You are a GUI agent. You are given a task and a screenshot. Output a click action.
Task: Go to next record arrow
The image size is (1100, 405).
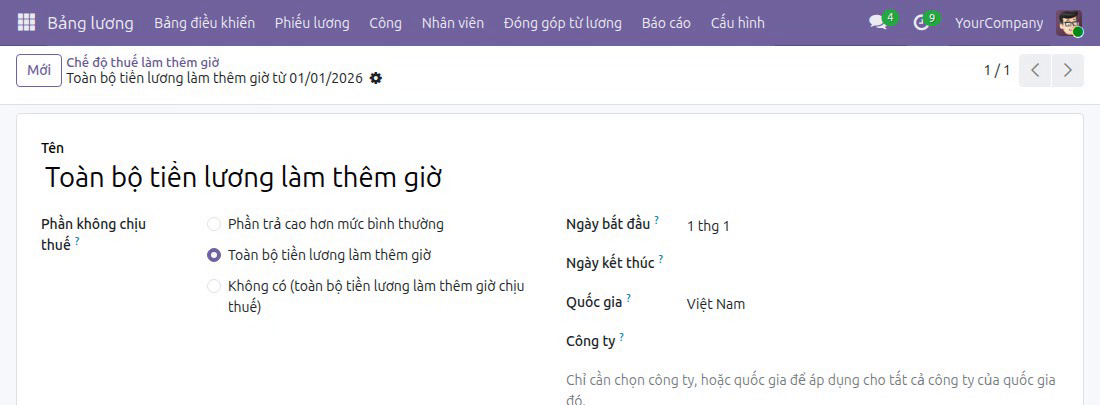pos(1068,70)
